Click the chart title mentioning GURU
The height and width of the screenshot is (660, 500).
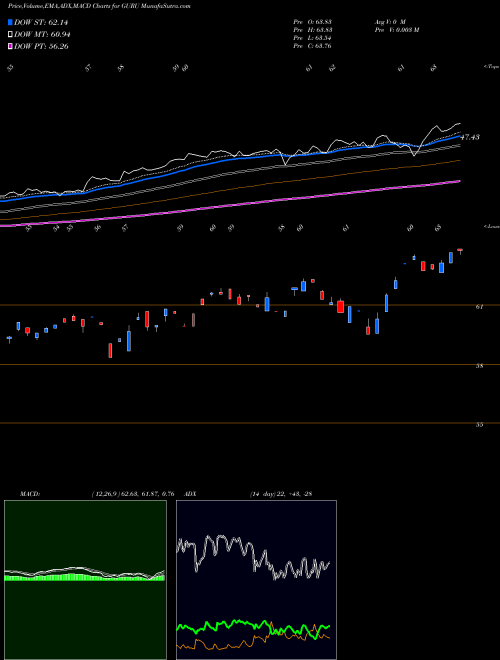click(99, 6)
